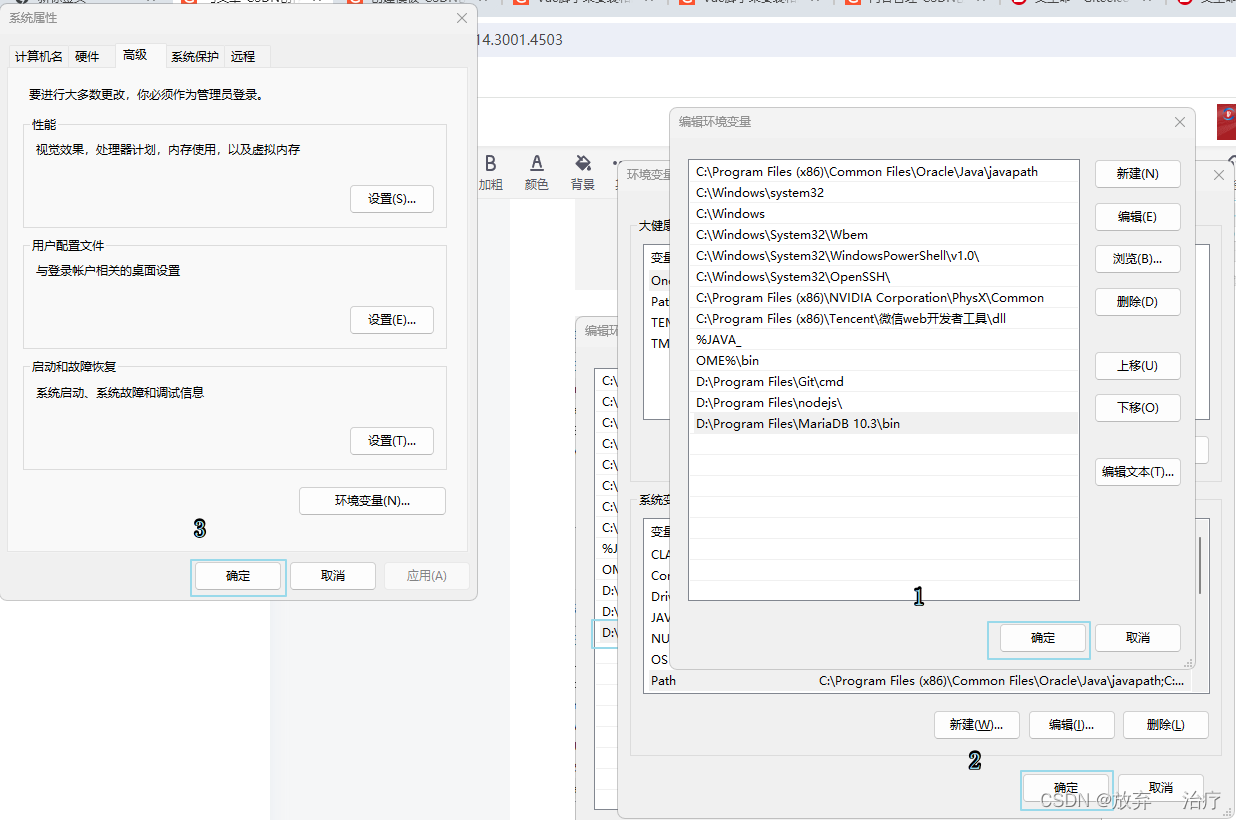Click 新建(N) in 编辑环境变量 dialog
This screenshot has height=820, width=1236.
(1138, 174)
